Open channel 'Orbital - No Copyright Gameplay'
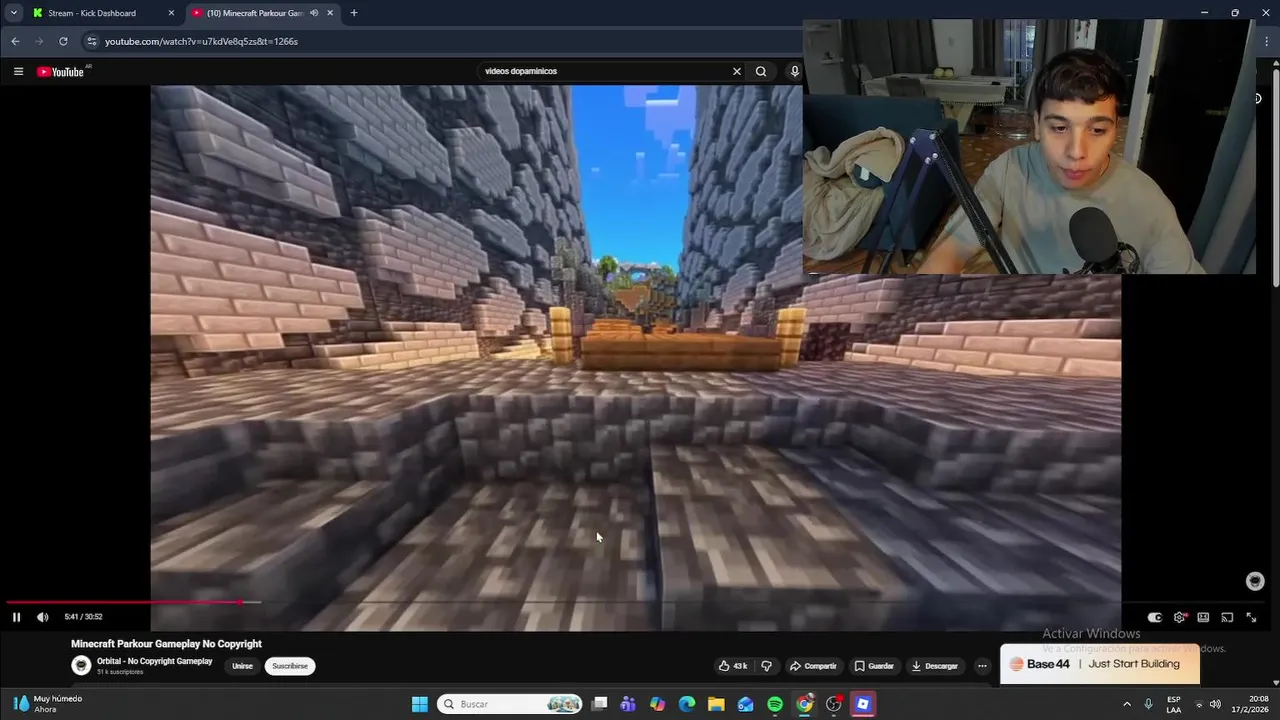 point(155,661)
